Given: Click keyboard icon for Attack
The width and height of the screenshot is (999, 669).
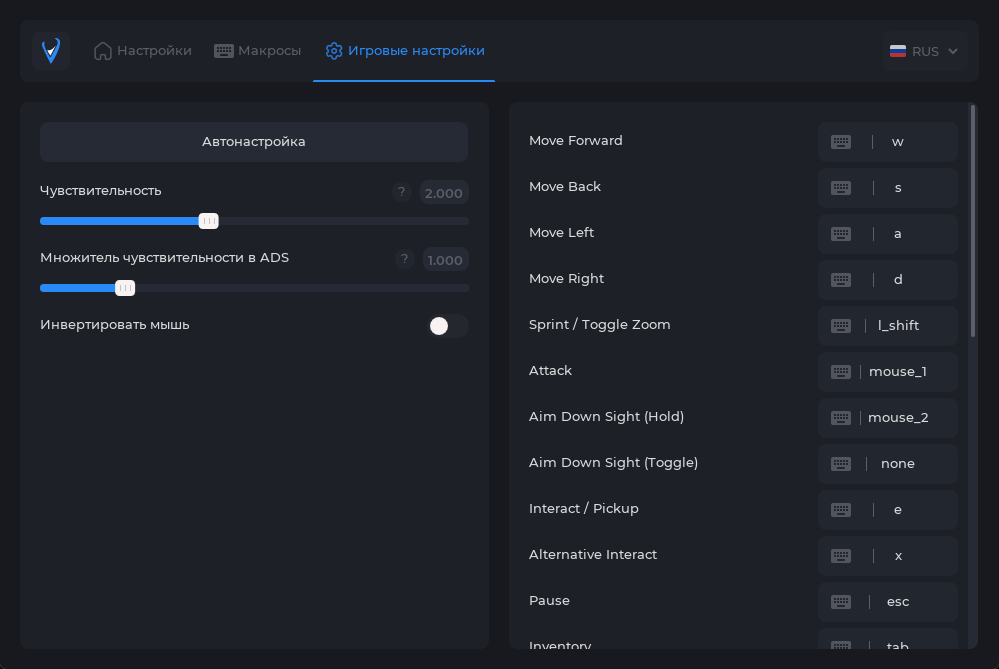Looking at the screenshot, I should coord(841,371).
